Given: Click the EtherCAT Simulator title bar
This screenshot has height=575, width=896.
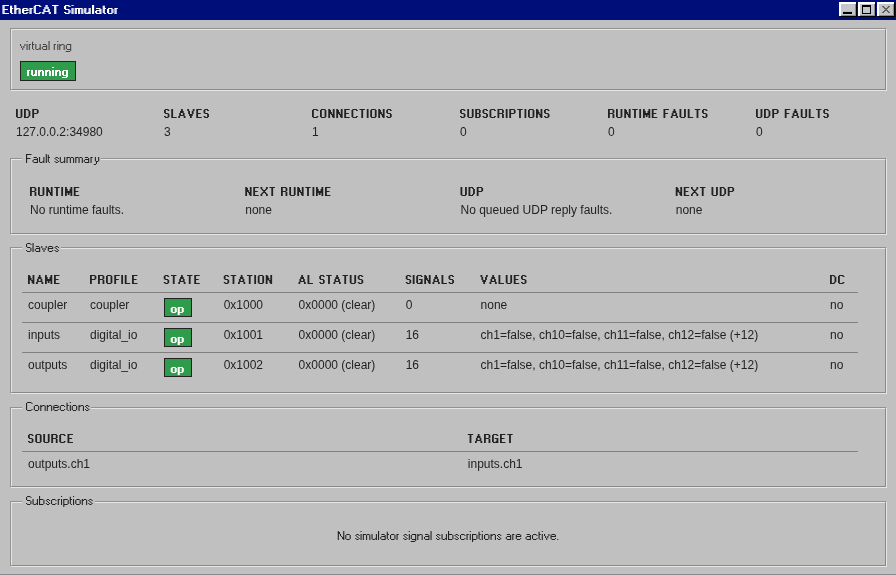Looking at the screenshot, I should point(400,9).
